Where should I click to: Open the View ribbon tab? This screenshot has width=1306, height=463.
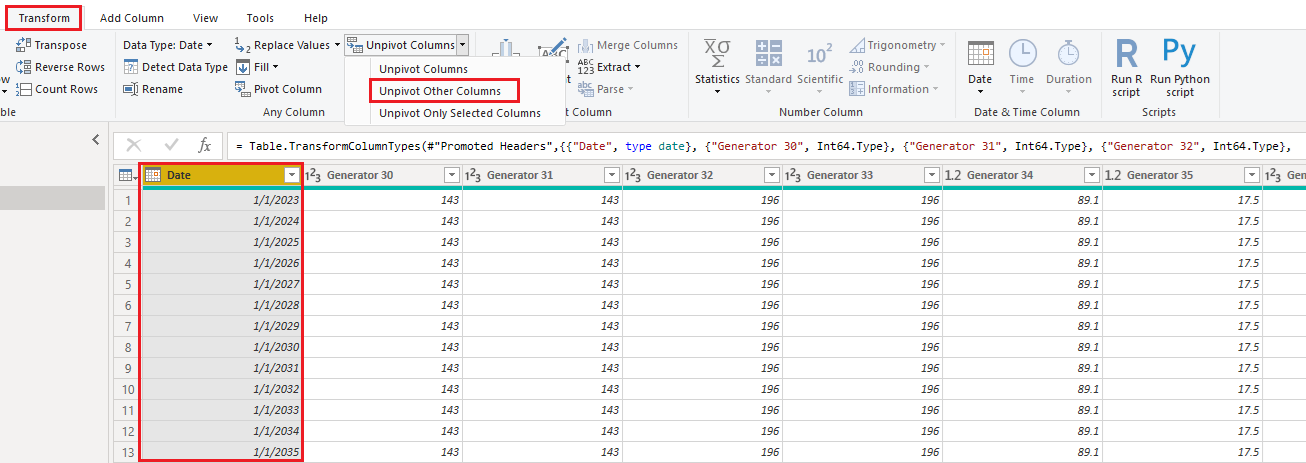click(205, 18)
